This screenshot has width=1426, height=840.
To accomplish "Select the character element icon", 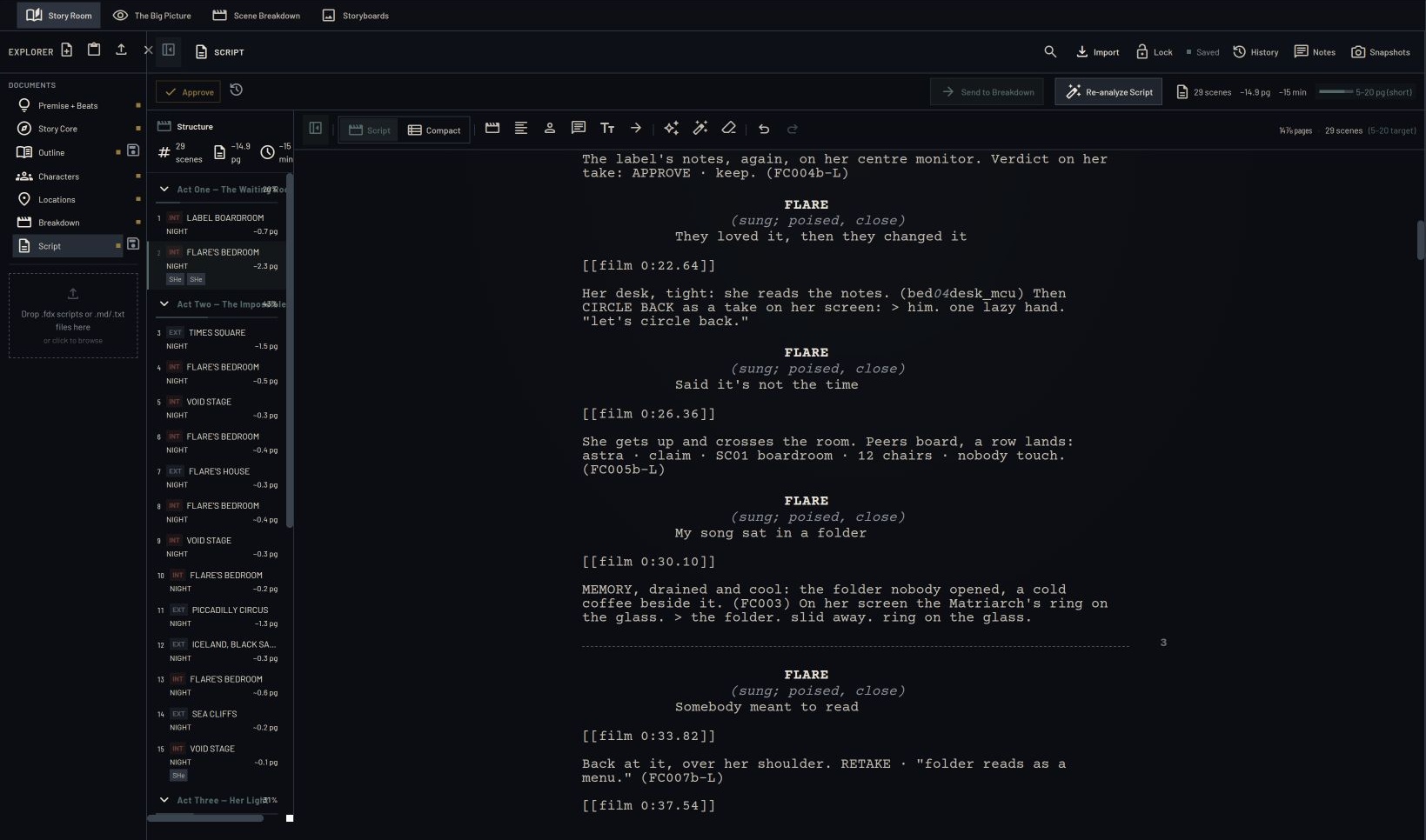I will [550, 128].
